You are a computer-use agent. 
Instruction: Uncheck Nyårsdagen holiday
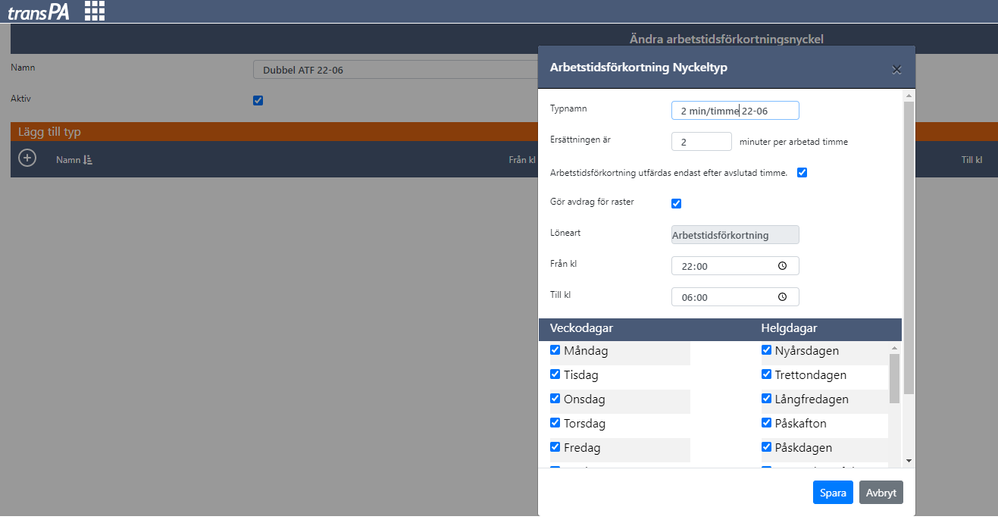[766, 350]
